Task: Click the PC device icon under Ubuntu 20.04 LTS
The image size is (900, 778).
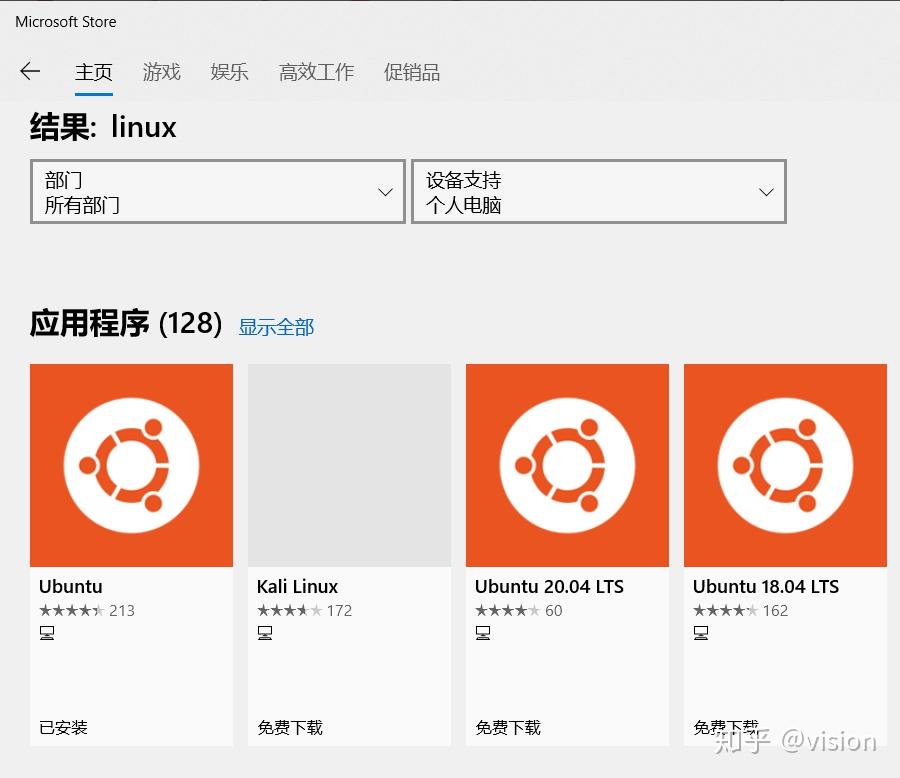Action: (x=483, y=633)
